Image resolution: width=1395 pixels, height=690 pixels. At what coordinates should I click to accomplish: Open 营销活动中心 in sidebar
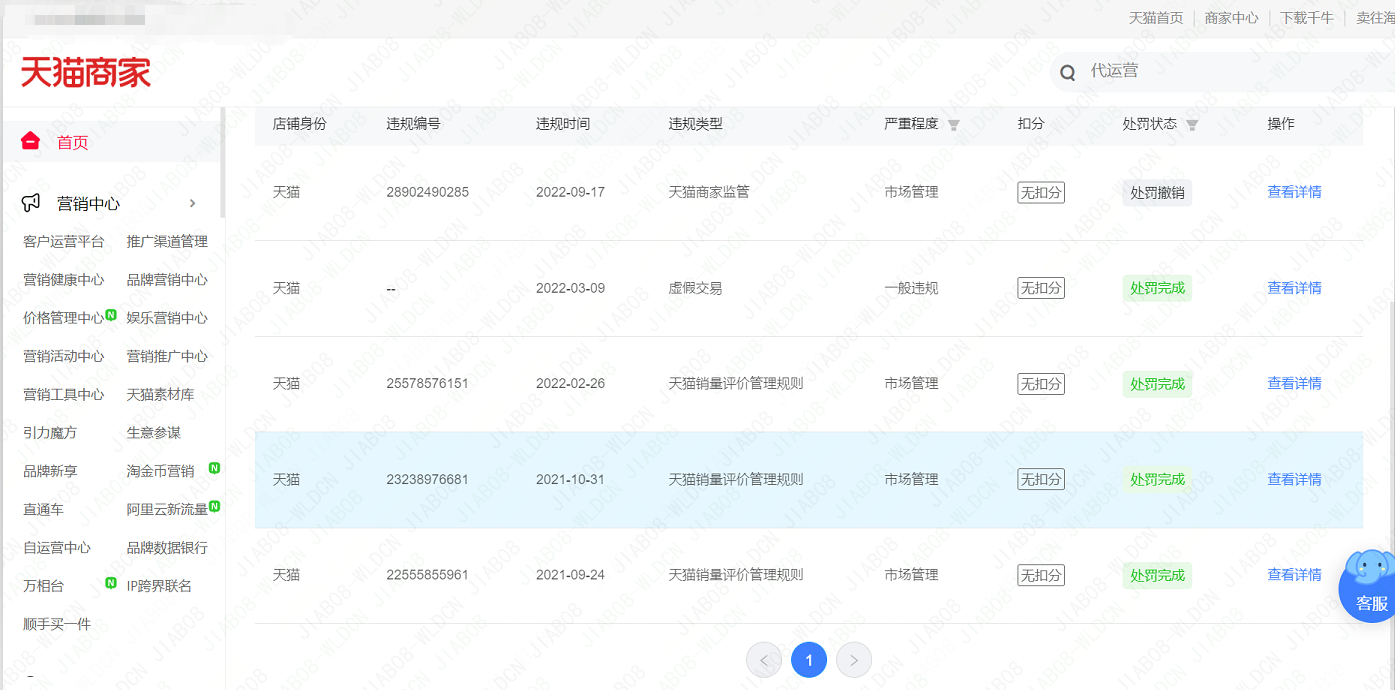(x=63, y=356)
